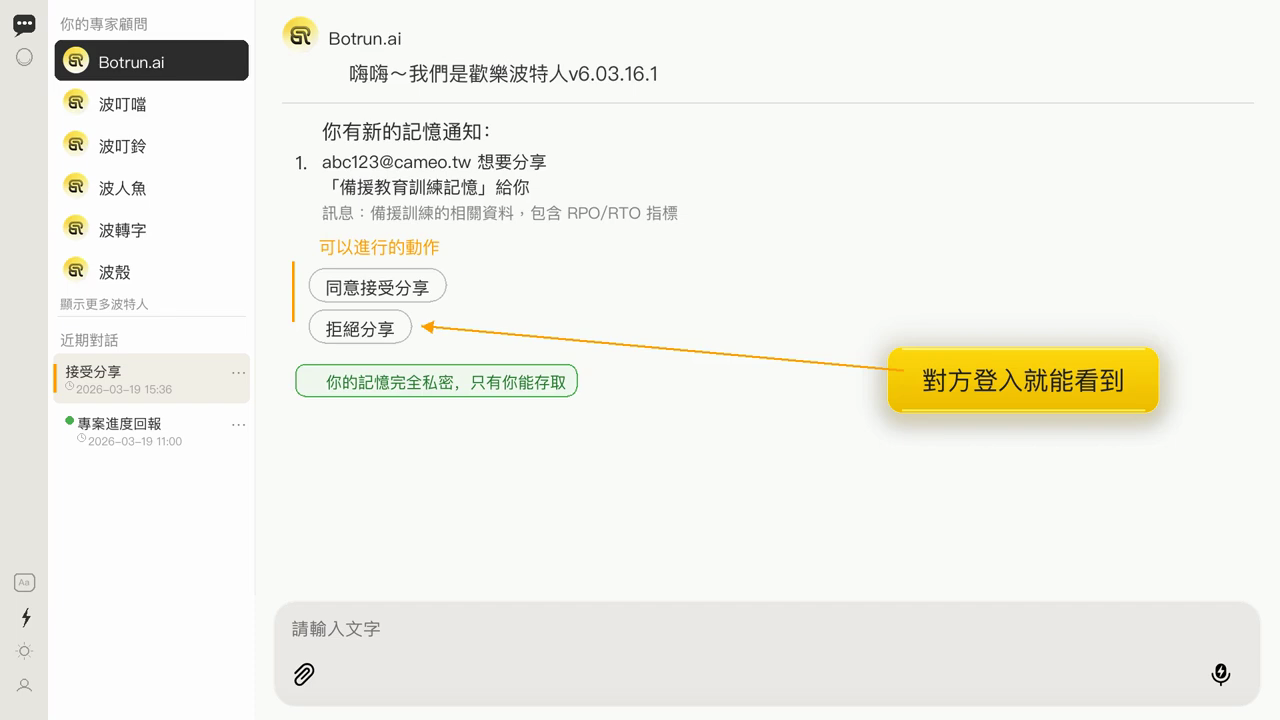Expand 顯示更多波特人 to show more bots

[x=104, y=304]
